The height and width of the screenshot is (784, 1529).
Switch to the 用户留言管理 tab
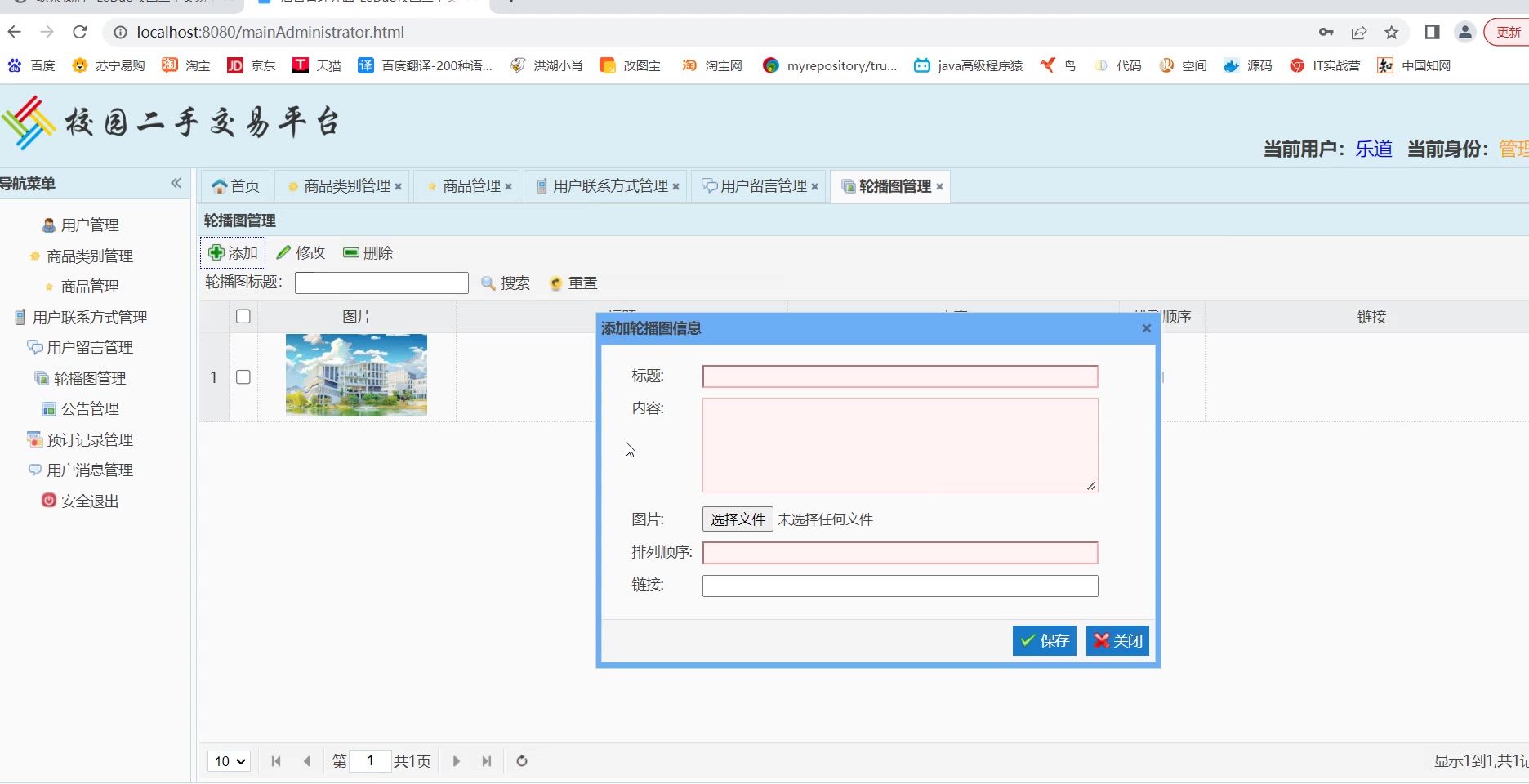click(x=763, y=187)
